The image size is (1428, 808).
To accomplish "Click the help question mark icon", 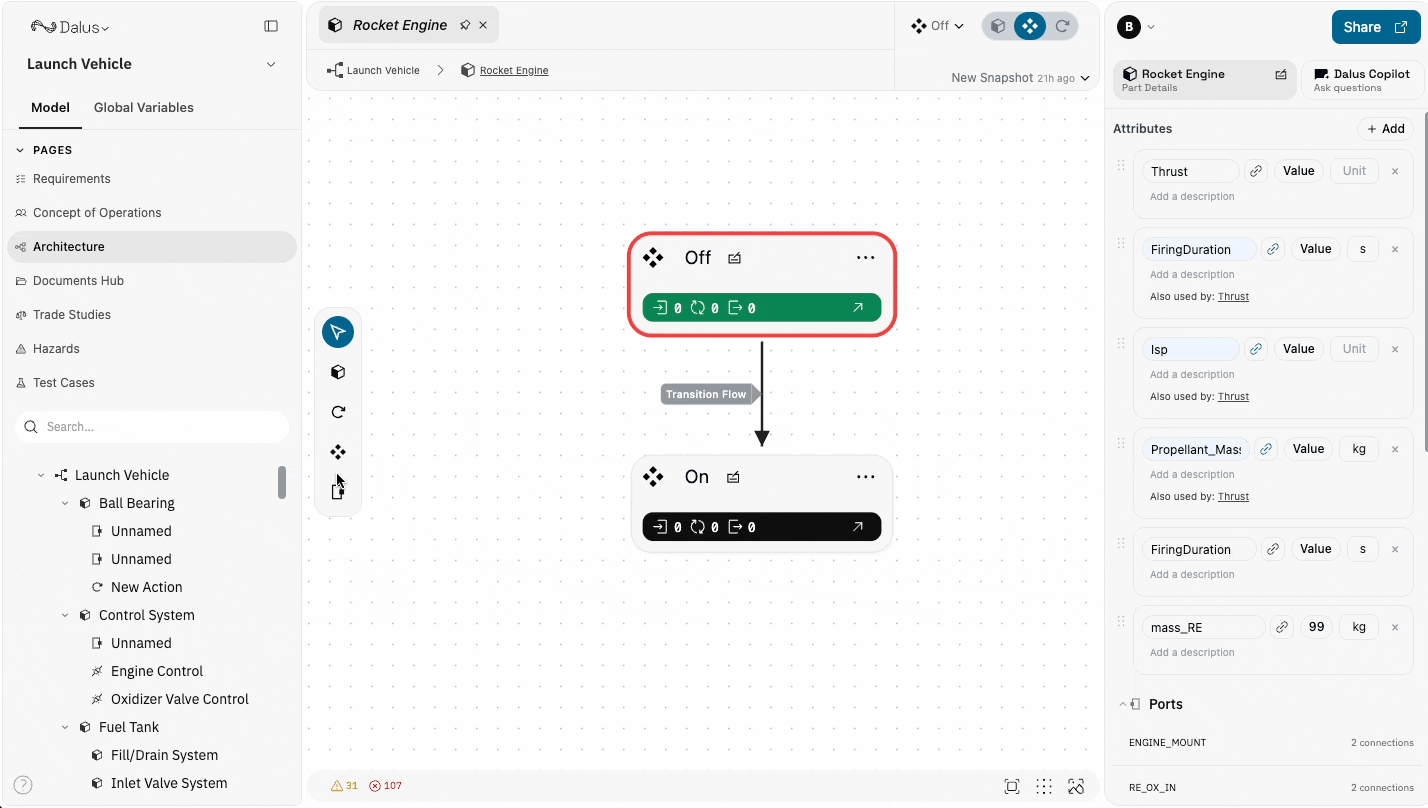I will (23, 785).
